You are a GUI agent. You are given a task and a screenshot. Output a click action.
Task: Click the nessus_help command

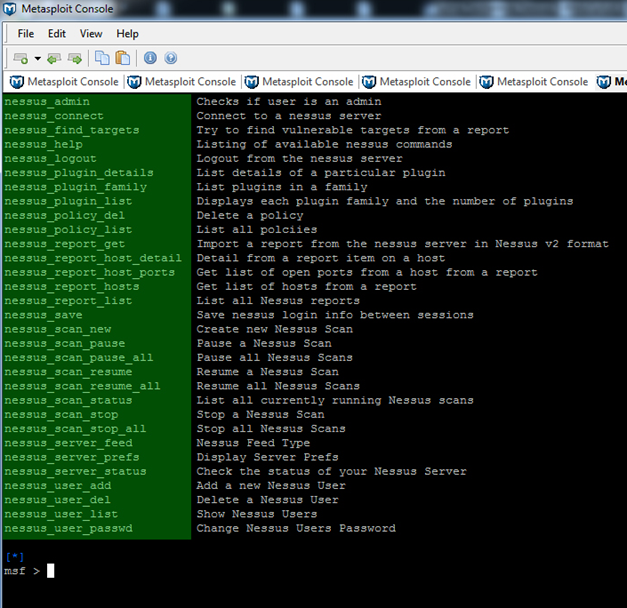44,144
